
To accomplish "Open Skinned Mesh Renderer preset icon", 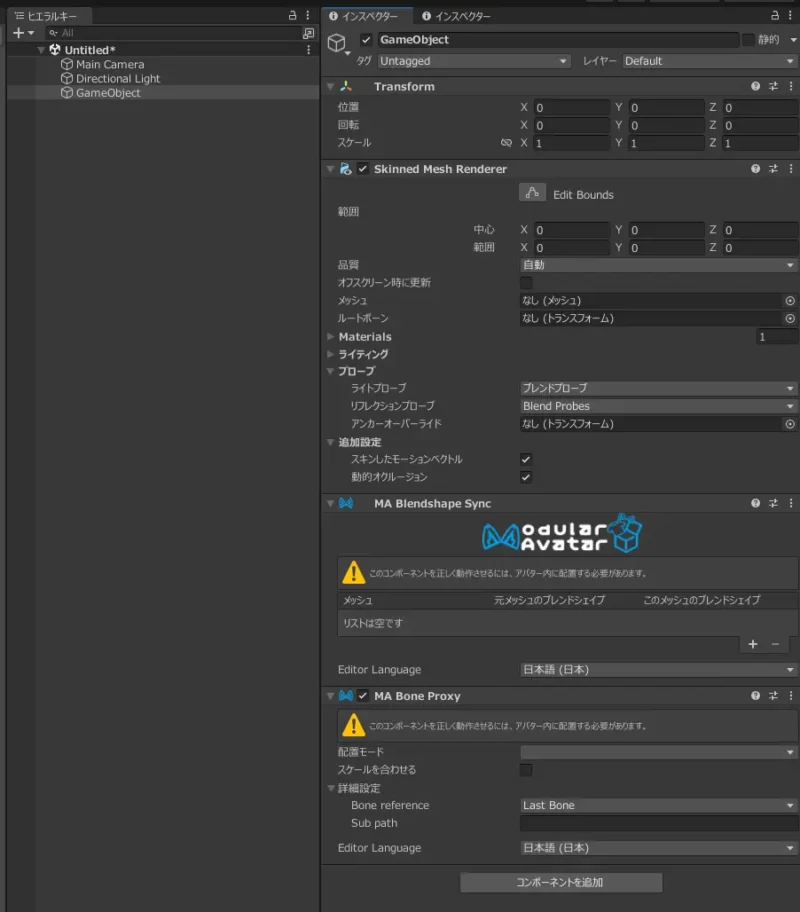I will pyautogui.click(x=773, y=169).
